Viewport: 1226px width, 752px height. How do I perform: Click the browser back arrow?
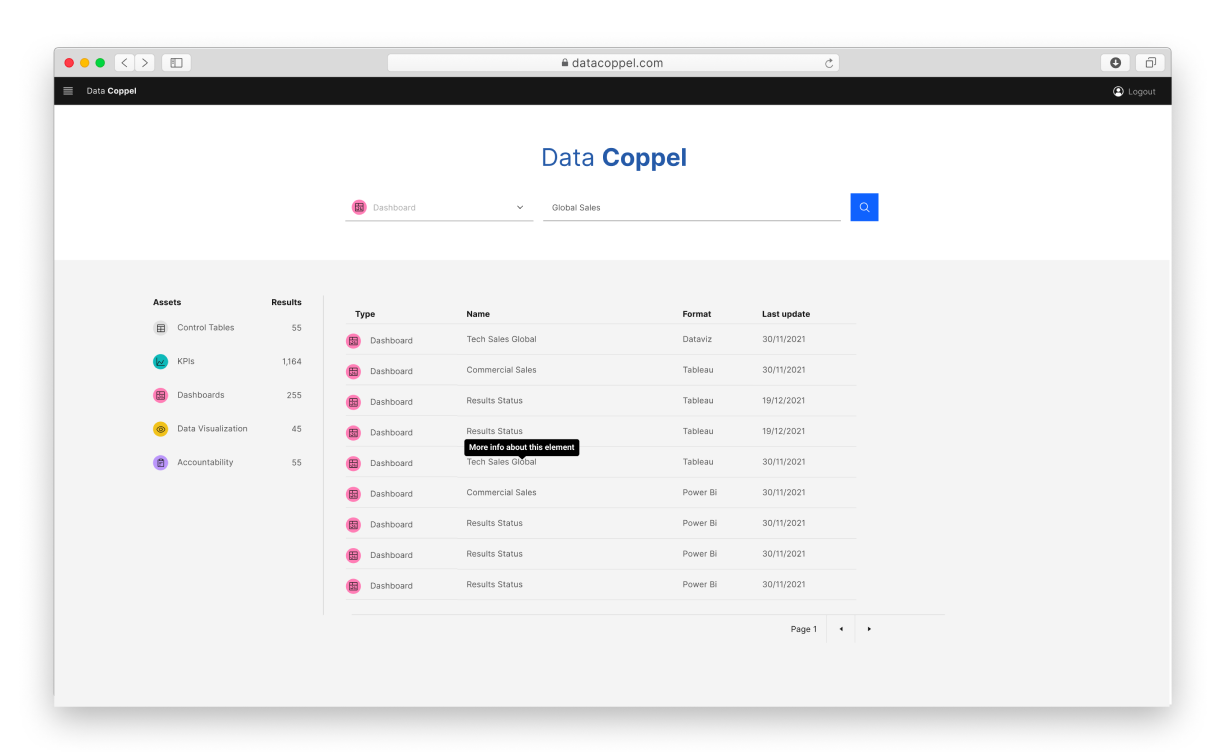[x=125, y=63]
